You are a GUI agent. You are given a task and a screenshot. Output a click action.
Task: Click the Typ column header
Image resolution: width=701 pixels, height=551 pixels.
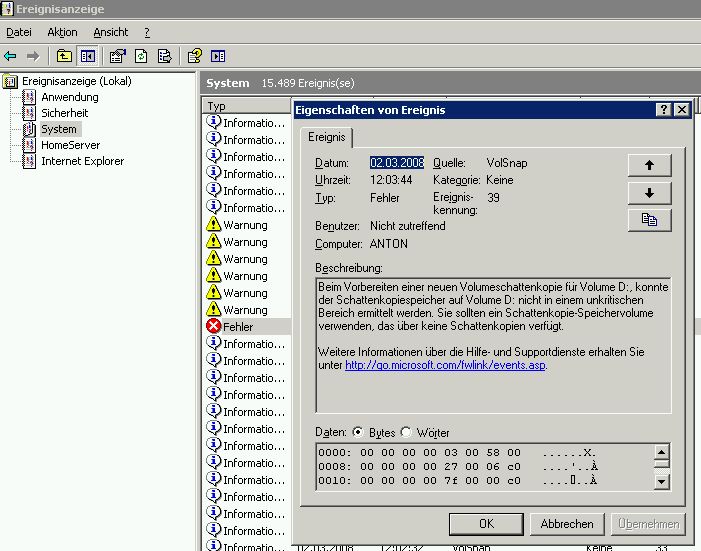(x=246, y=106)
